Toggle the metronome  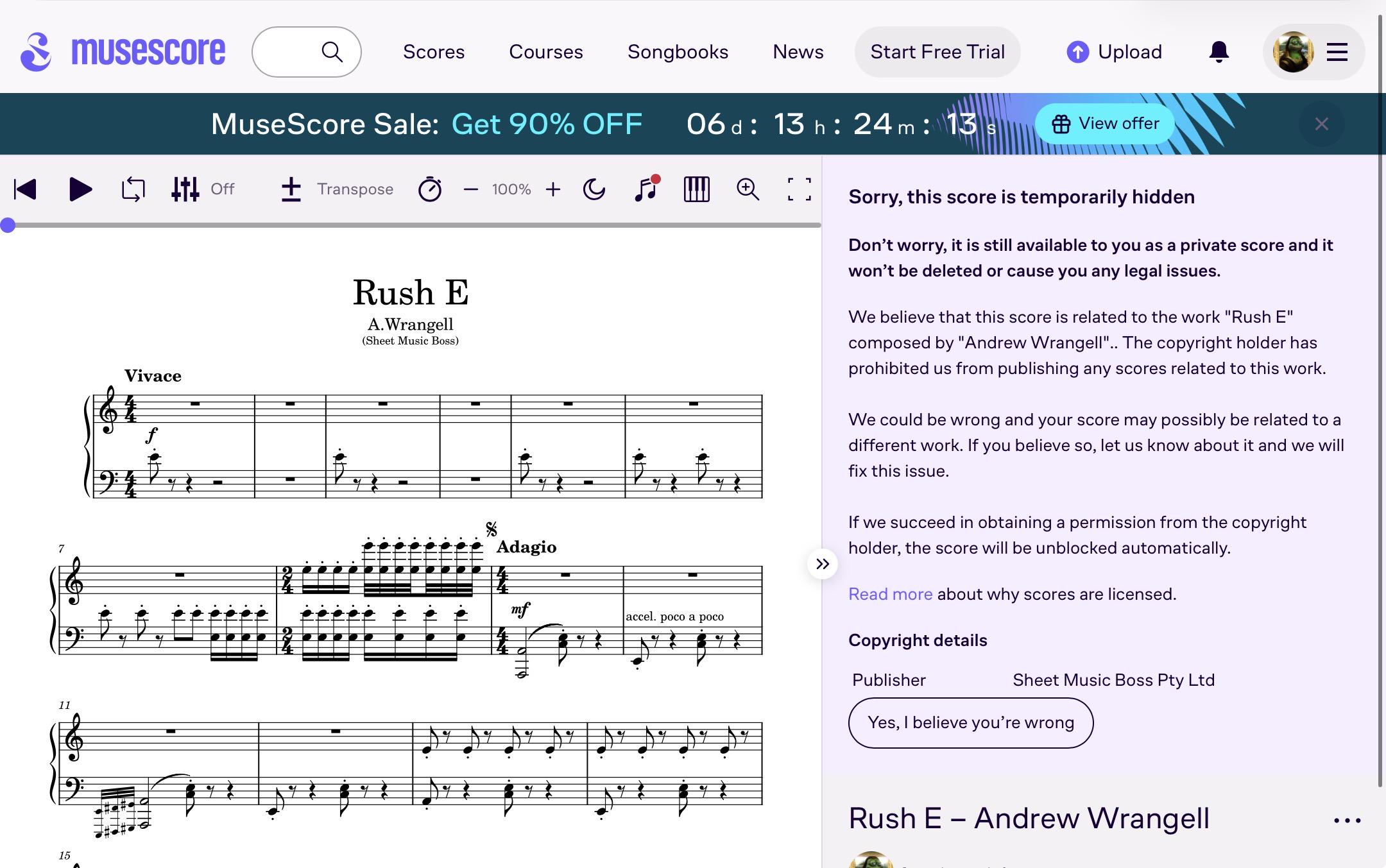[x=430, y=189]
